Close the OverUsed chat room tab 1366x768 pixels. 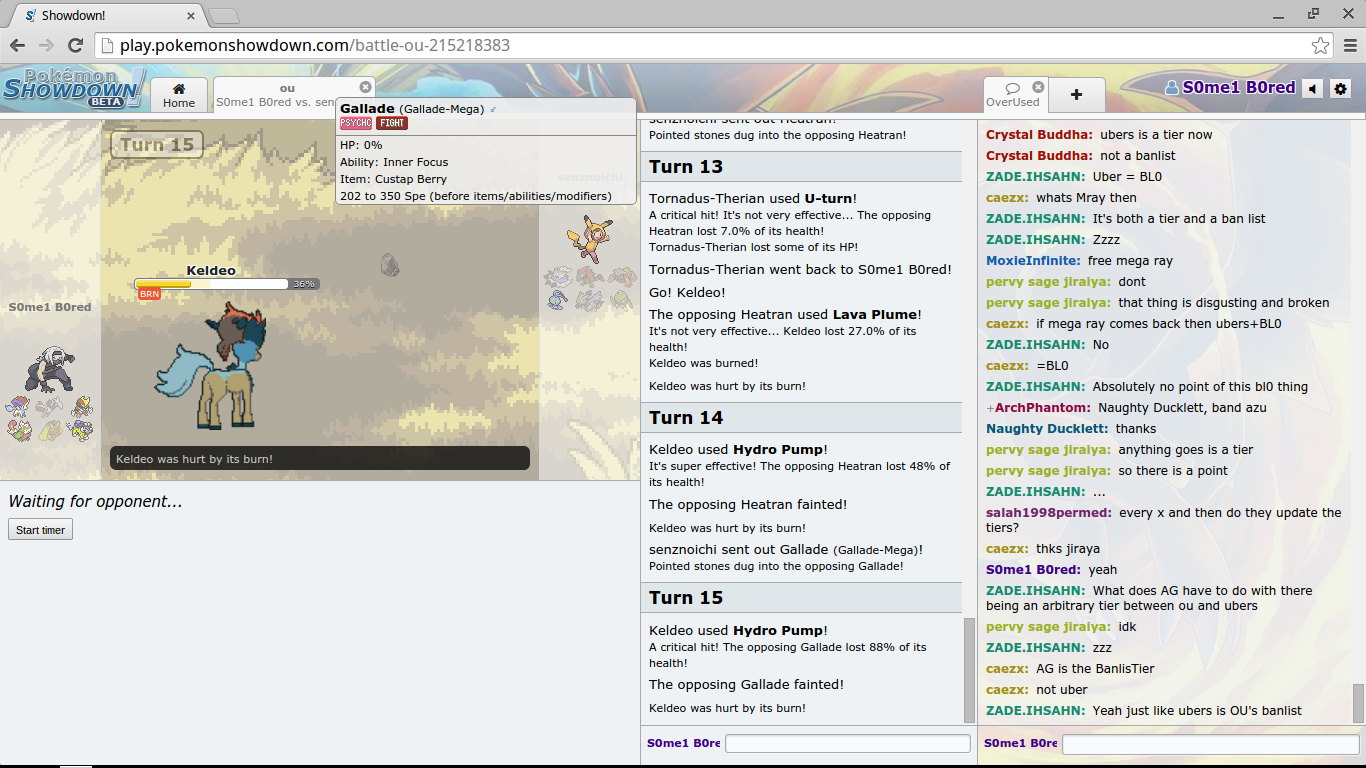pos(1038,87)
